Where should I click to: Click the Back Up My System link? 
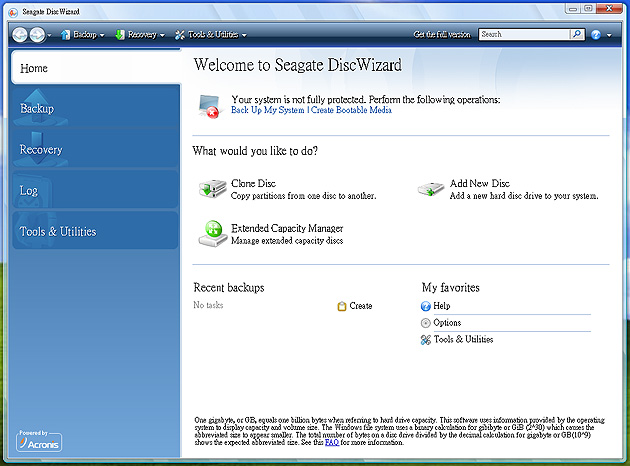(268, 110)
